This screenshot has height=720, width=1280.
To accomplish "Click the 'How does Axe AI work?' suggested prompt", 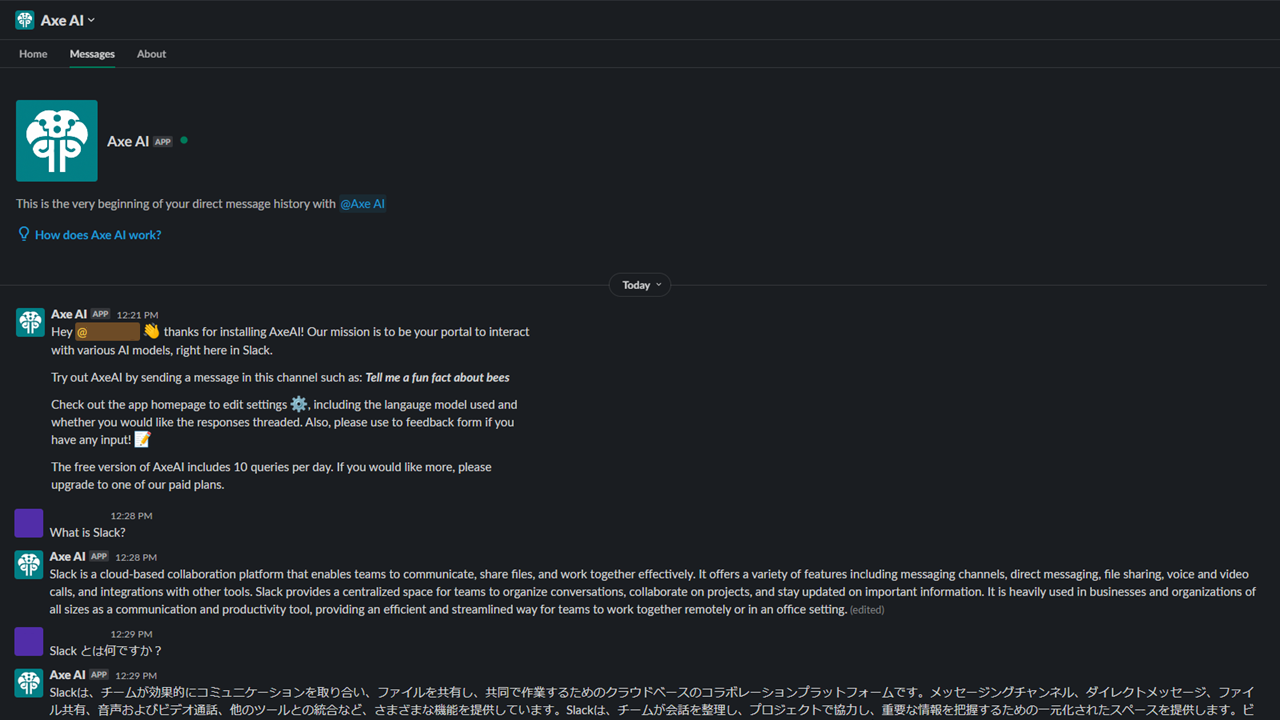I will coord(97,234).
